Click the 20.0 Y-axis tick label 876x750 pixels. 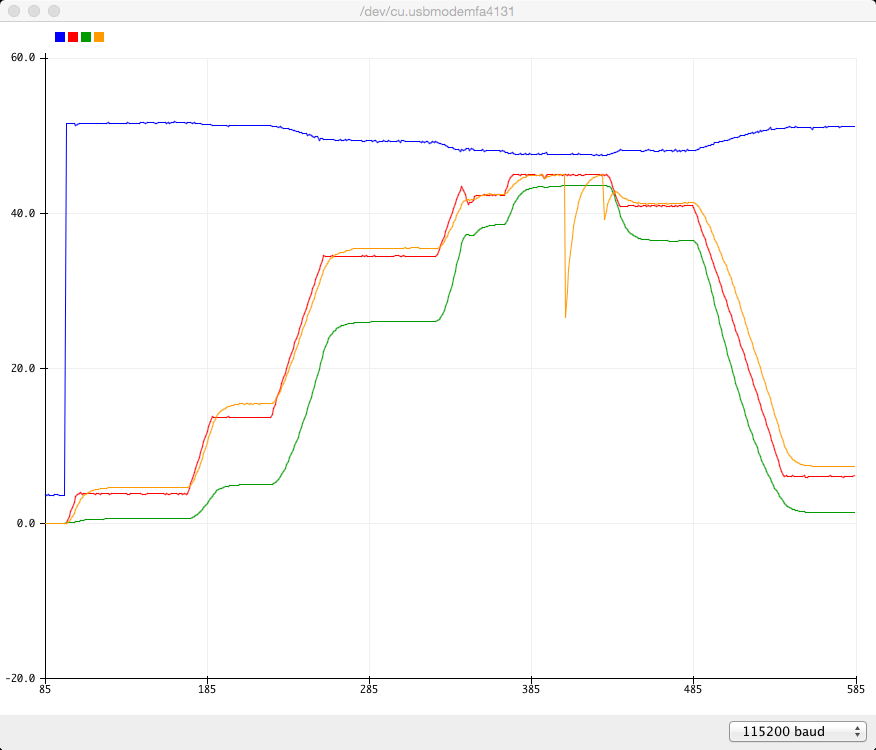23,368
